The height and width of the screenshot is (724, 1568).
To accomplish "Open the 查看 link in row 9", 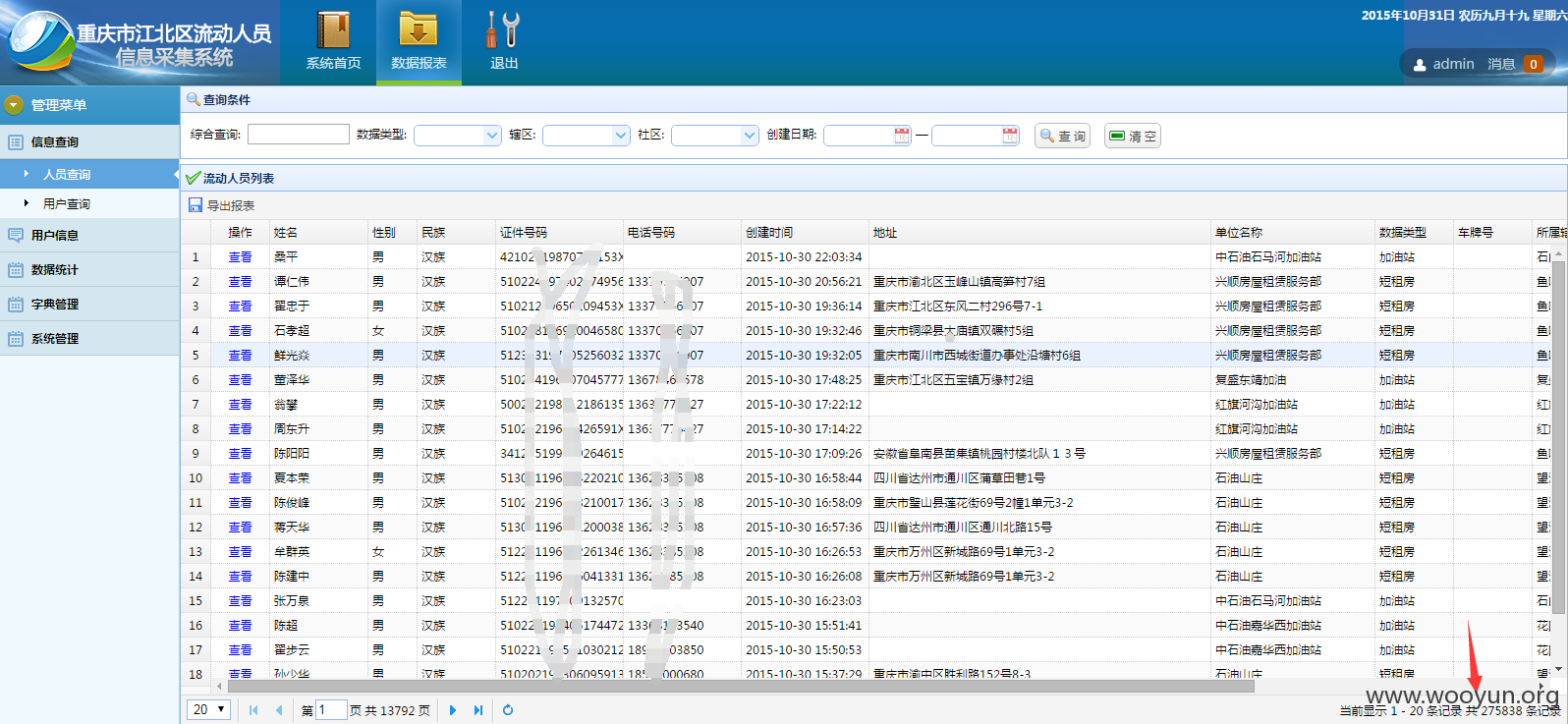I will (240, 454).
